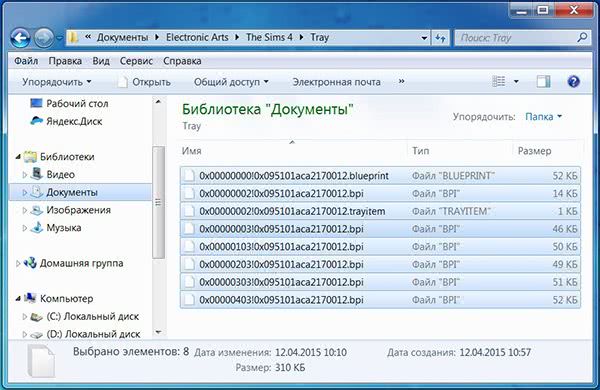Open the Вид menu
Screen dimensions: 600x390
(101, 61)
